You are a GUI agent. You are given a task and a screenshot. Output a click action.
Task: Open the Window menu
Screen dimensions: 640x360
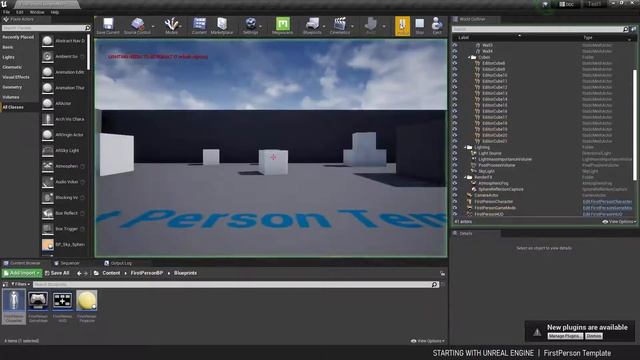[37, 12]
